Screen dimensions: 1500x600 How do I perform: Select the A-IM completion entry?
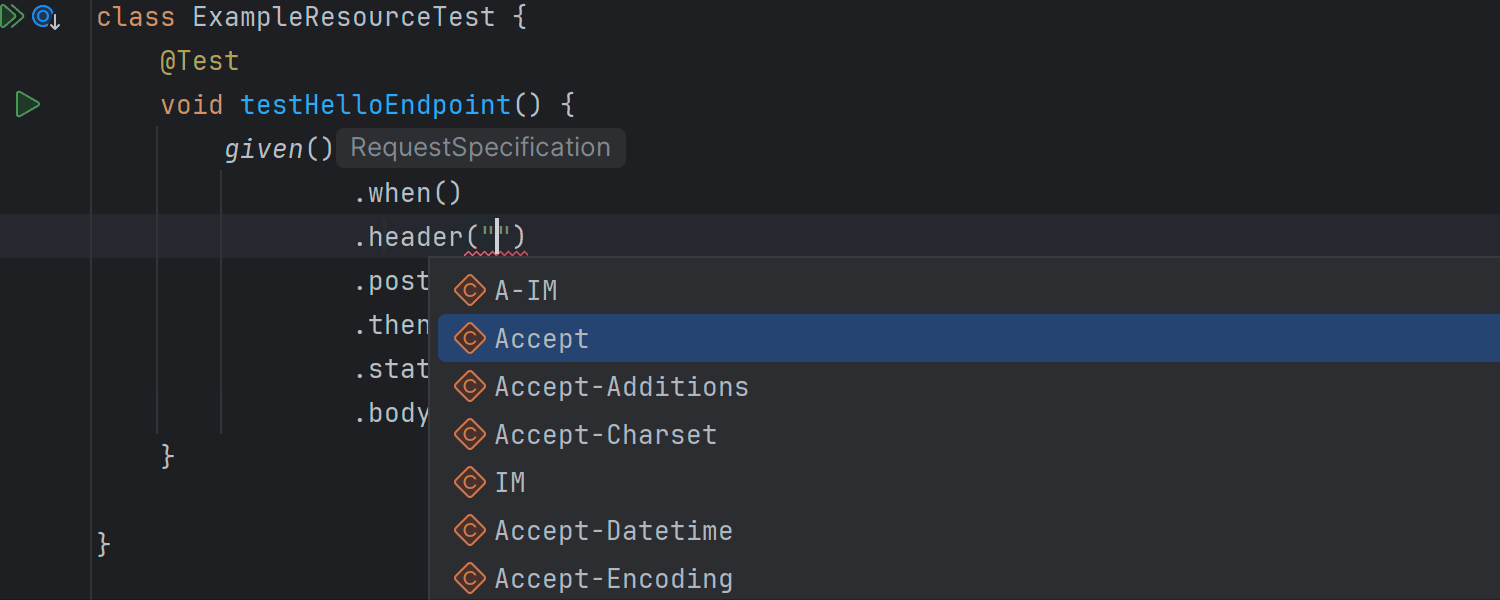(x=968, y=291)
